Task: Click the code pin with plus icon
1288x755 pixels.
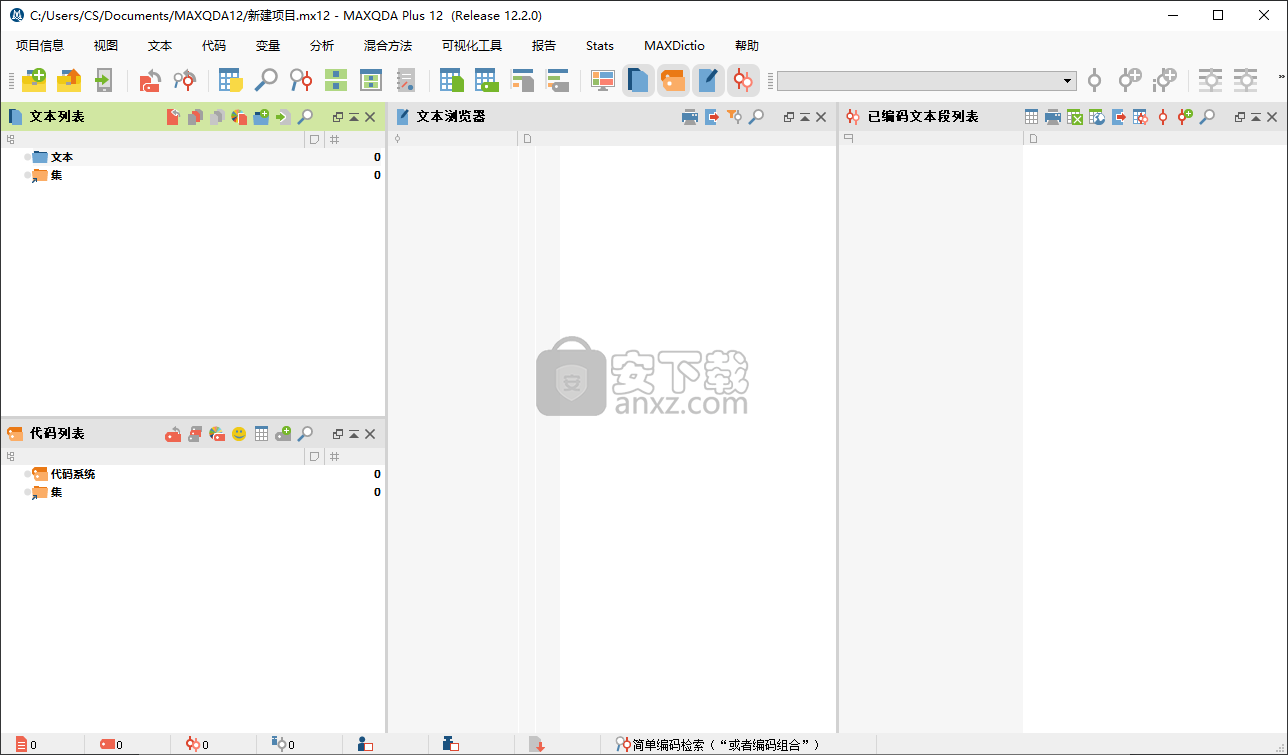Action: (x=1130, y=80)
